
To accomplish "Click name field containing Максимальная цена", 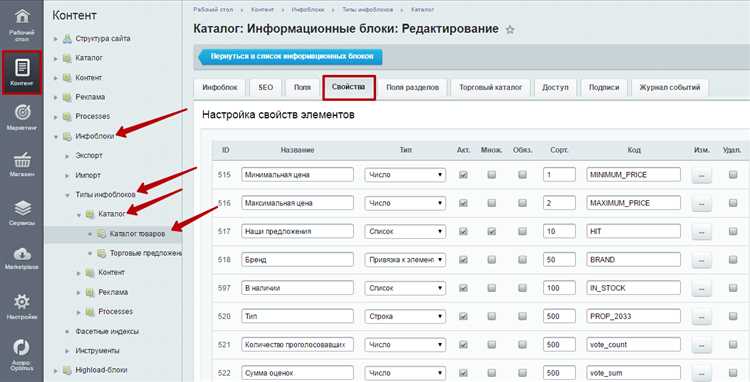I will coord(298,203).
